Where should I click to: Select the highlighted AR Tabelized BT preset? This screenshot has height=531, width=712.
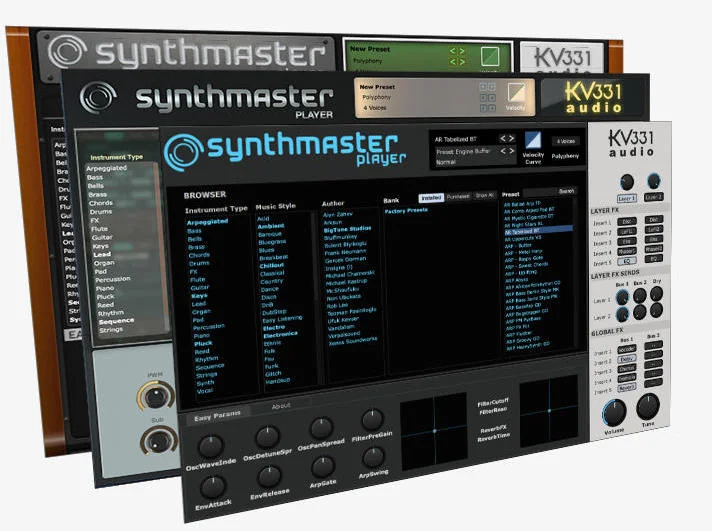[x=538, y=231]
